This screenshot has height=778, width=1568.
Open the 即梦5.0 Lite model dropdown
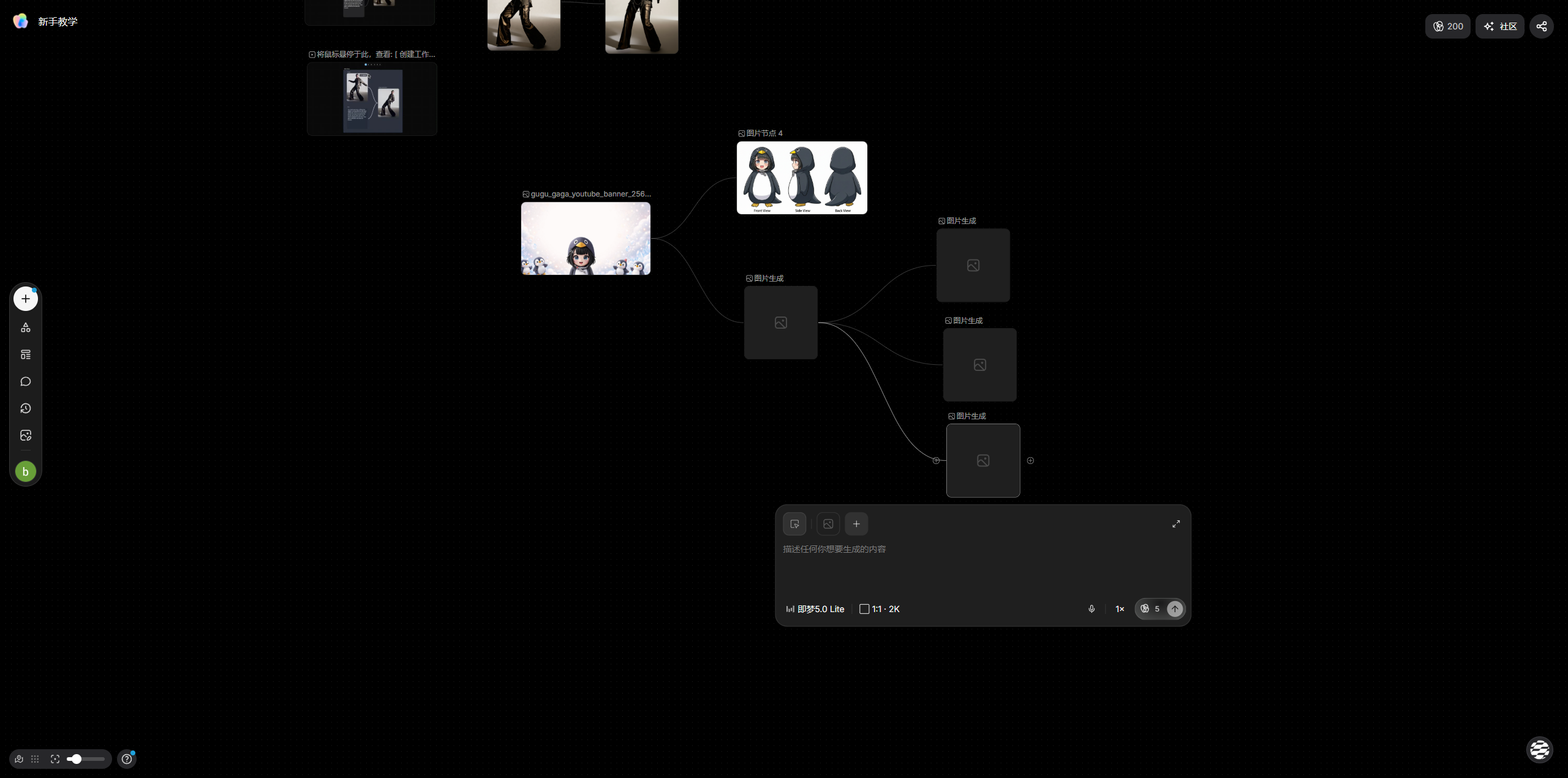pyautogui.click(x=815, y=609)
